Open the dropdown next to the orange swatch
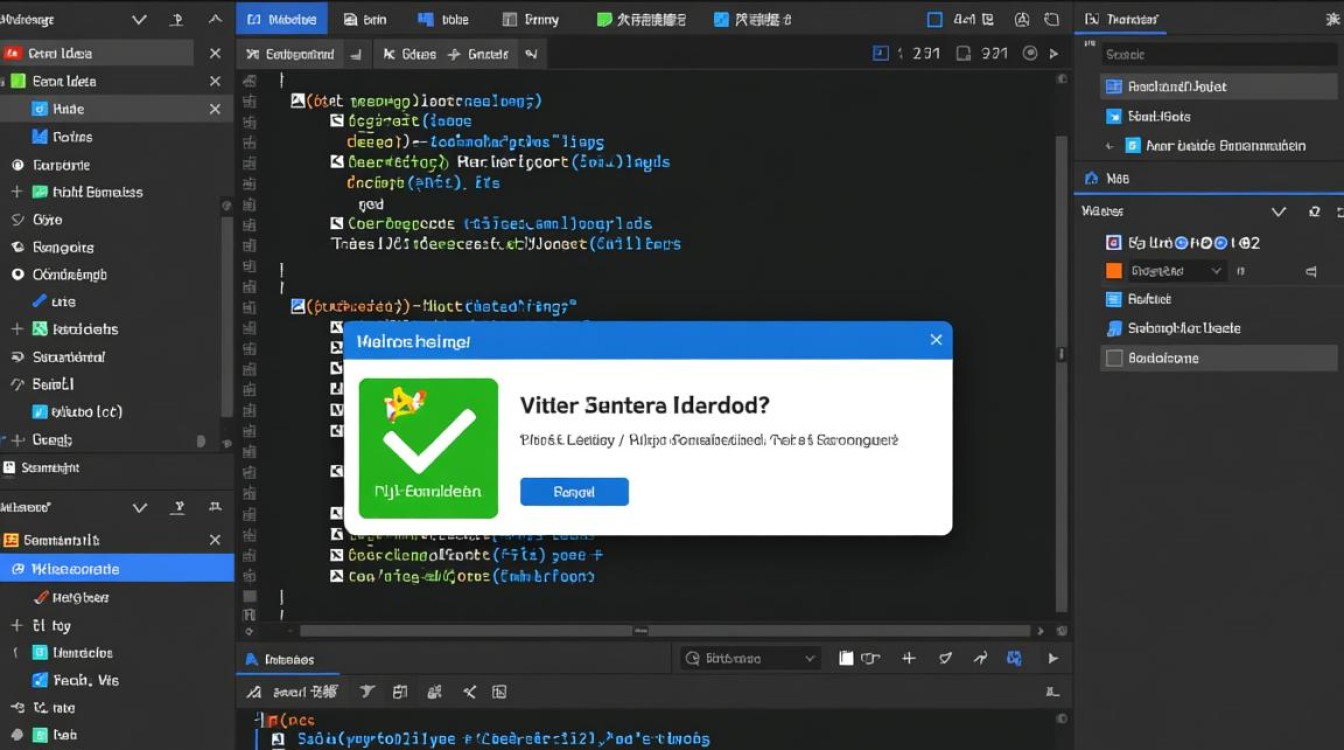Screen dimensions: 1344x750 point(1216,271)
